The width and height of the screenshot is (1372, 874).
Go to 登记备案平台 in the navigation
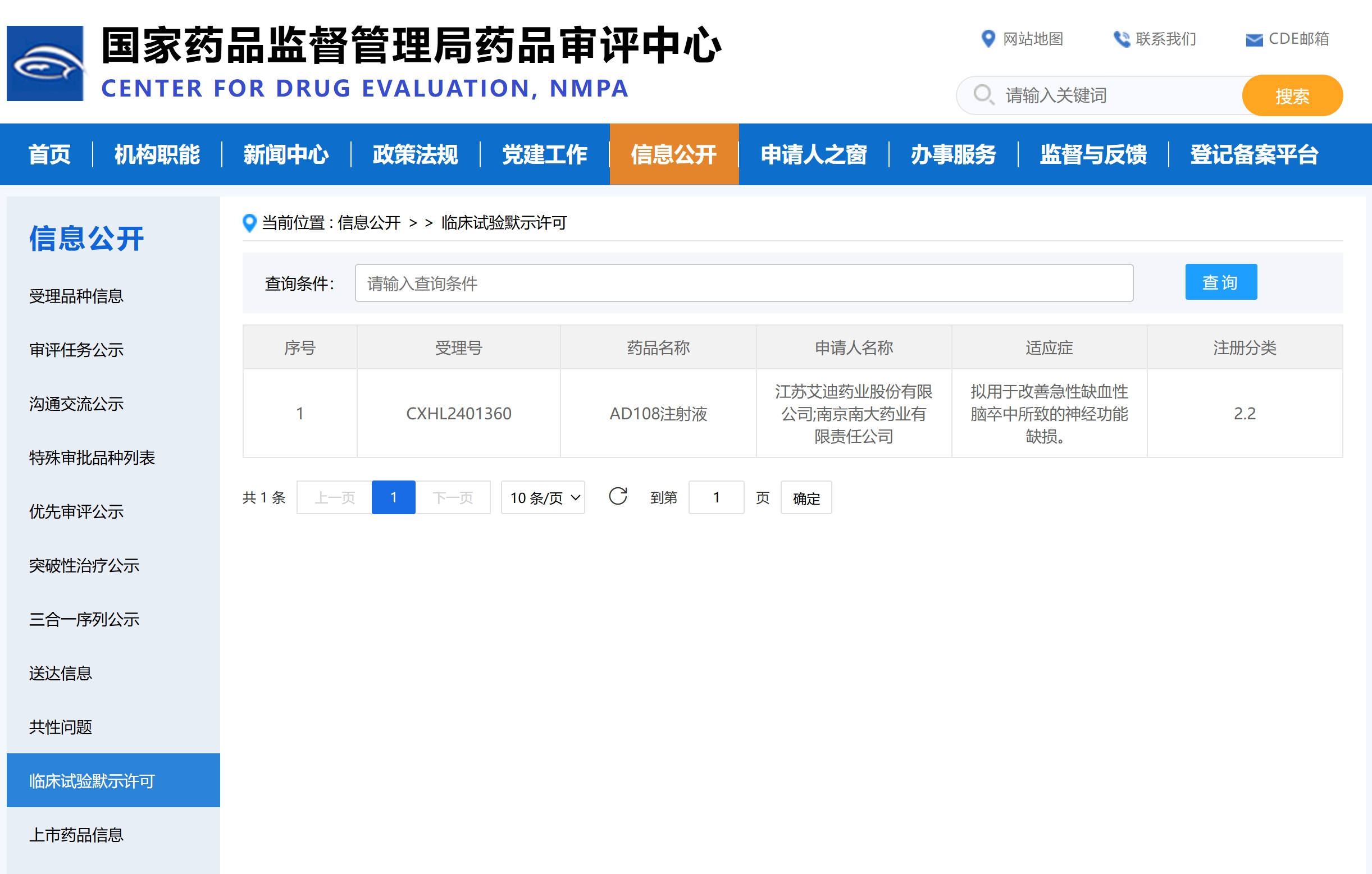coord(1254,154)
